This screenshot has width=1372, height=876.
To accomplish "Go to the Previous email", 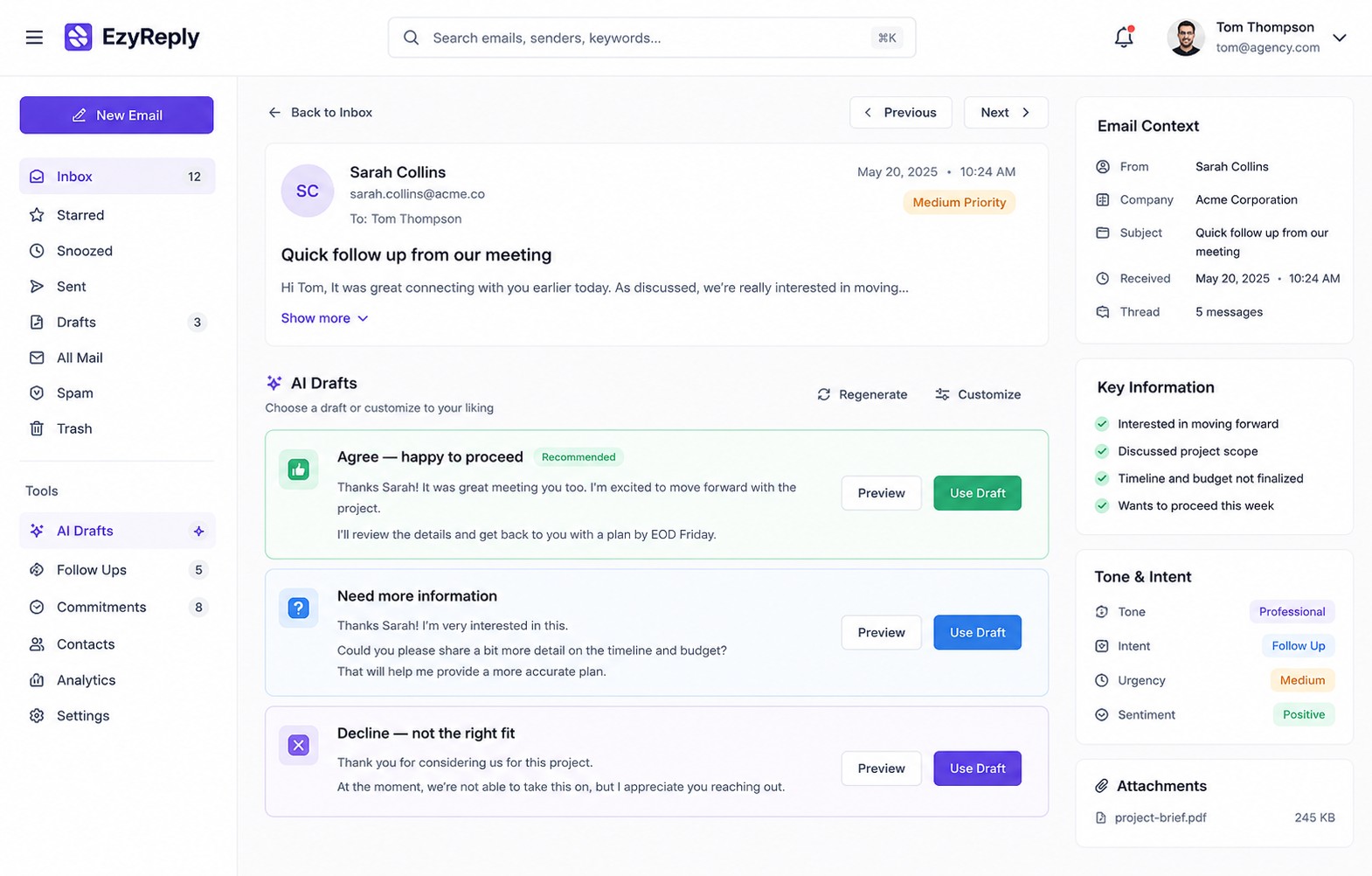I will [900, 113].
